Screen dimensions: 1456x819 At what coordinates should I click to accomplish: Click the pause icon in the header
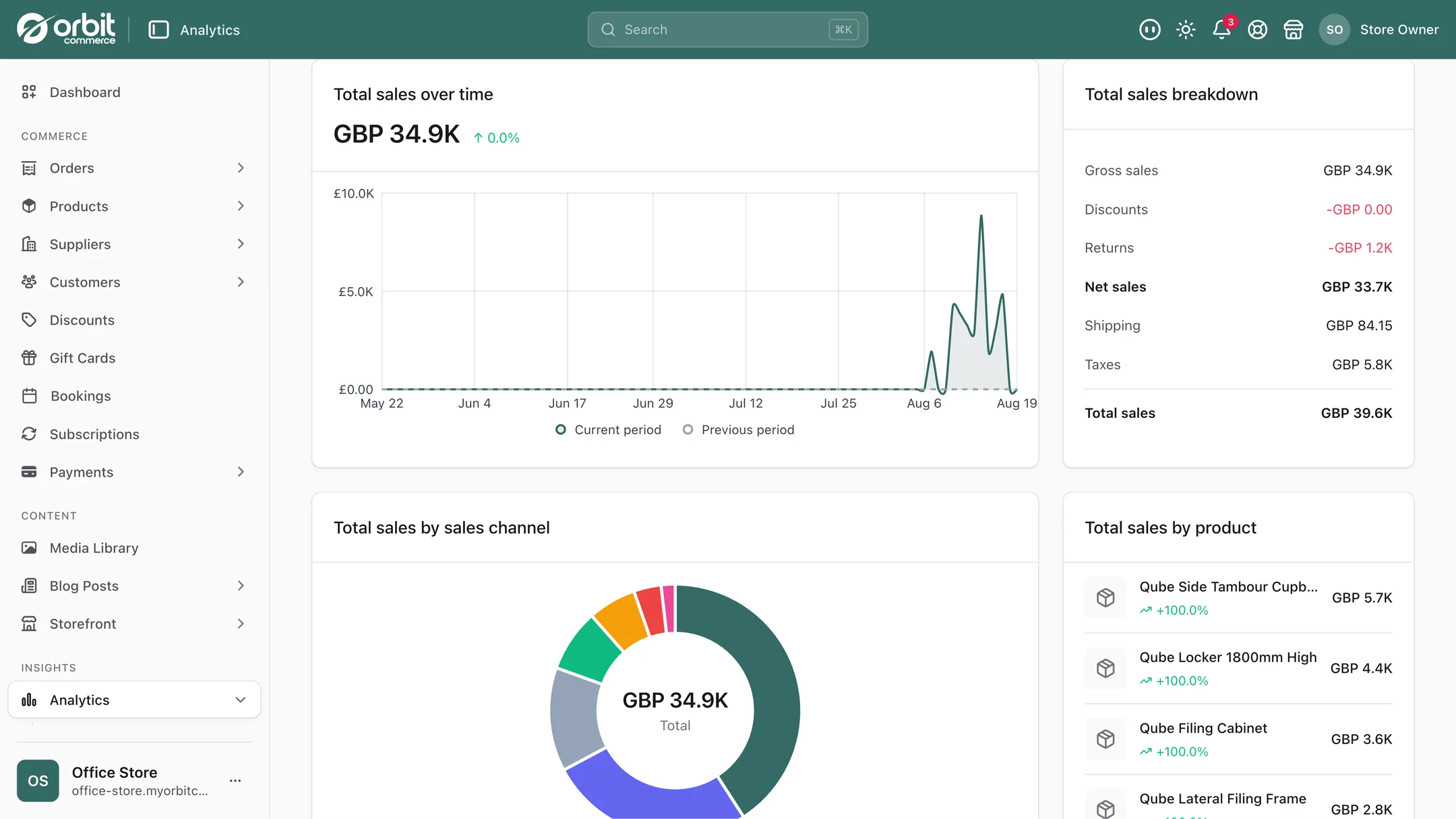pos(1150,30)
